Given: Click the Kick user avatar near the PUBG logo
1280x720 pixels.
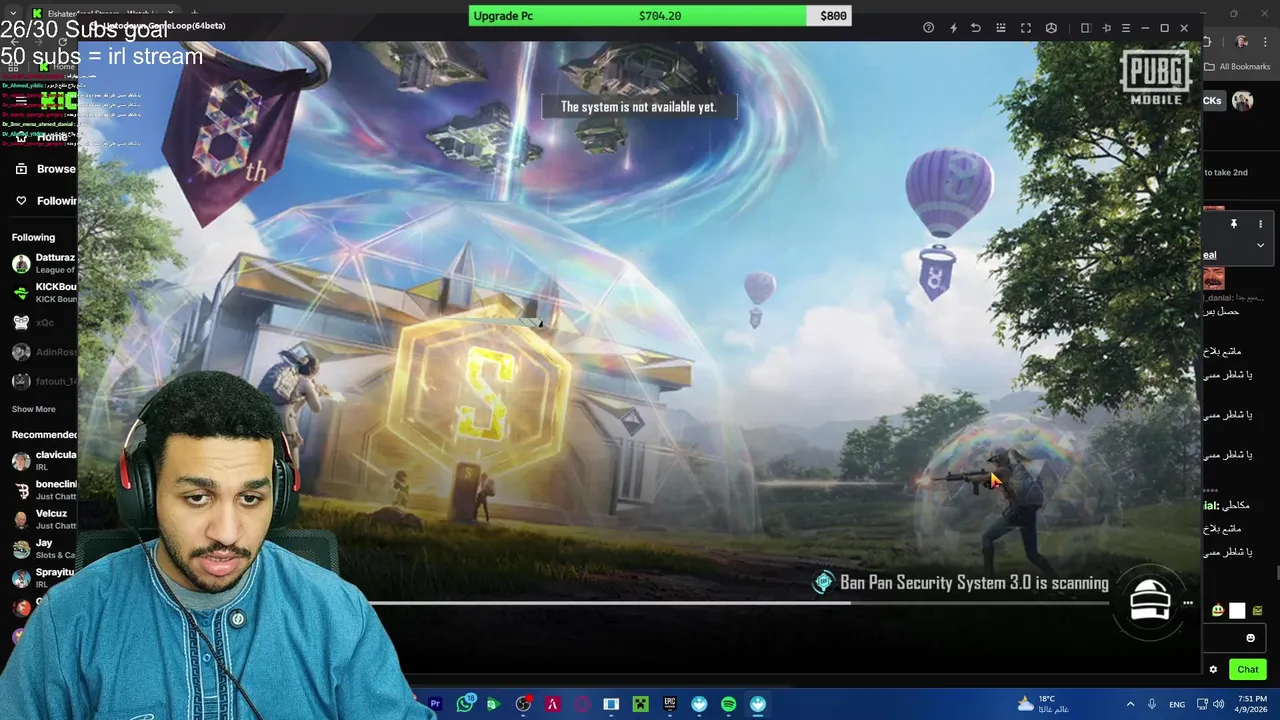Looking at the screenshot, I should tap(1242, 101).
